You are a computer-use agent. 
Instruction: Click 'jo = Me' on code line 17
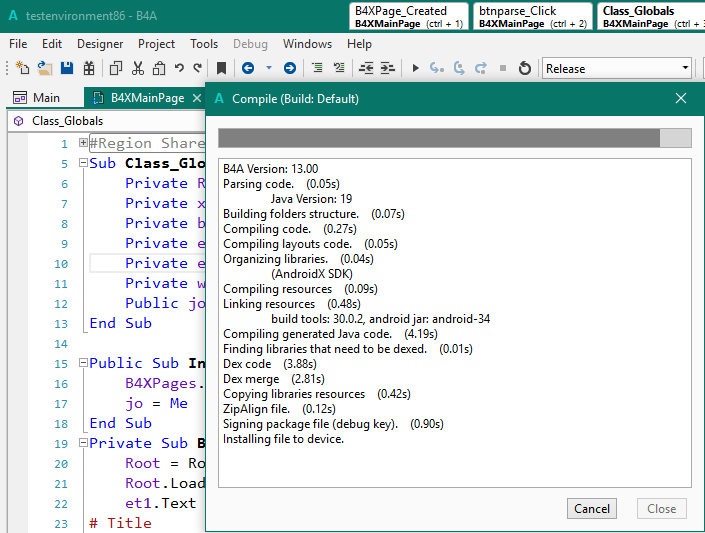156,403
